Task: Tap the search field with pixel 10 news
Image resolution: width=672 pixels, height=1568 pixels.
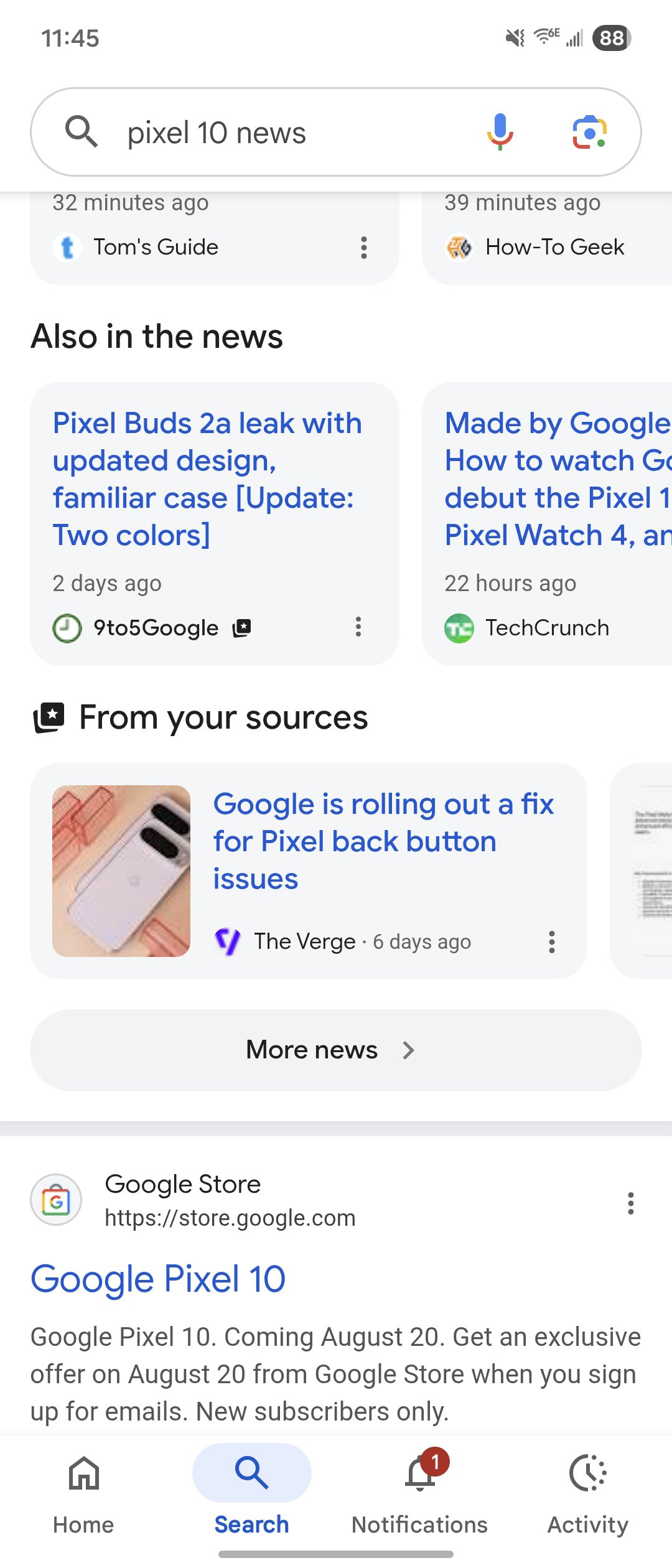Action: (x=292, y=133)
